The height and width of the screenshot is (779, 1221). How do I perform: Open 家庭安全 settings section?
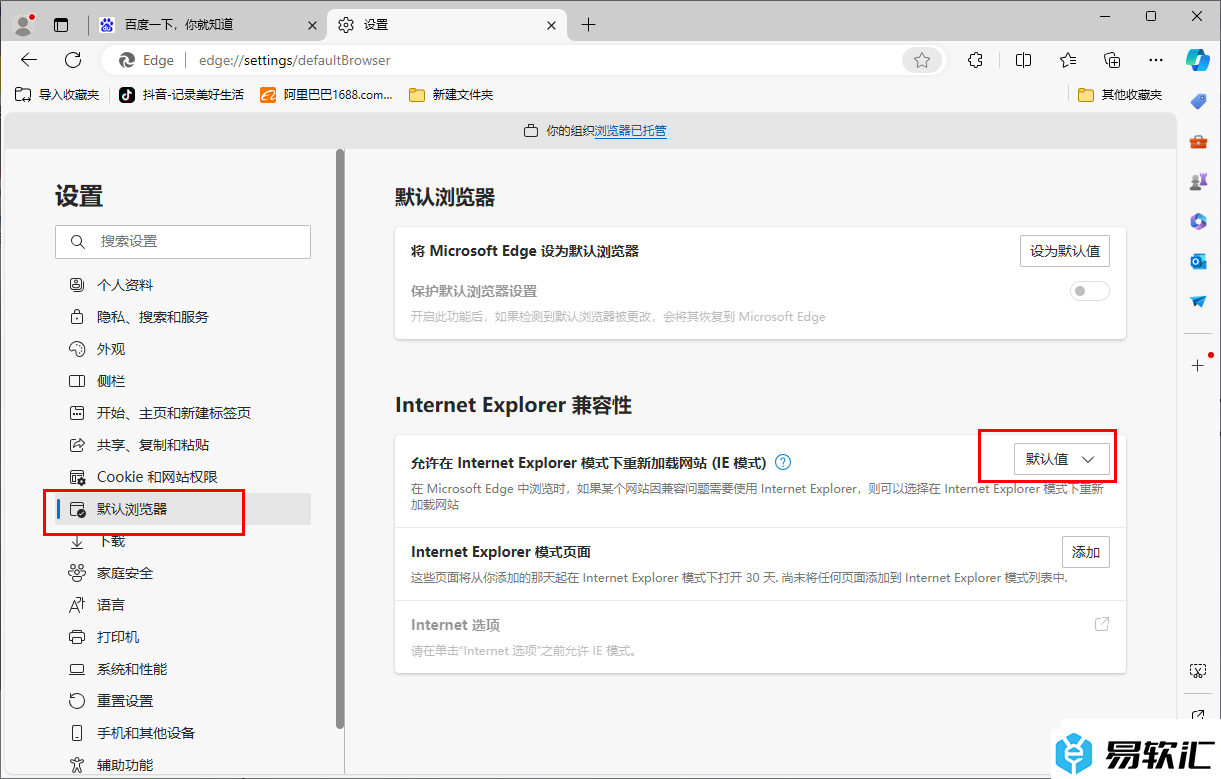pyautogui.click(x=184, y=573)
